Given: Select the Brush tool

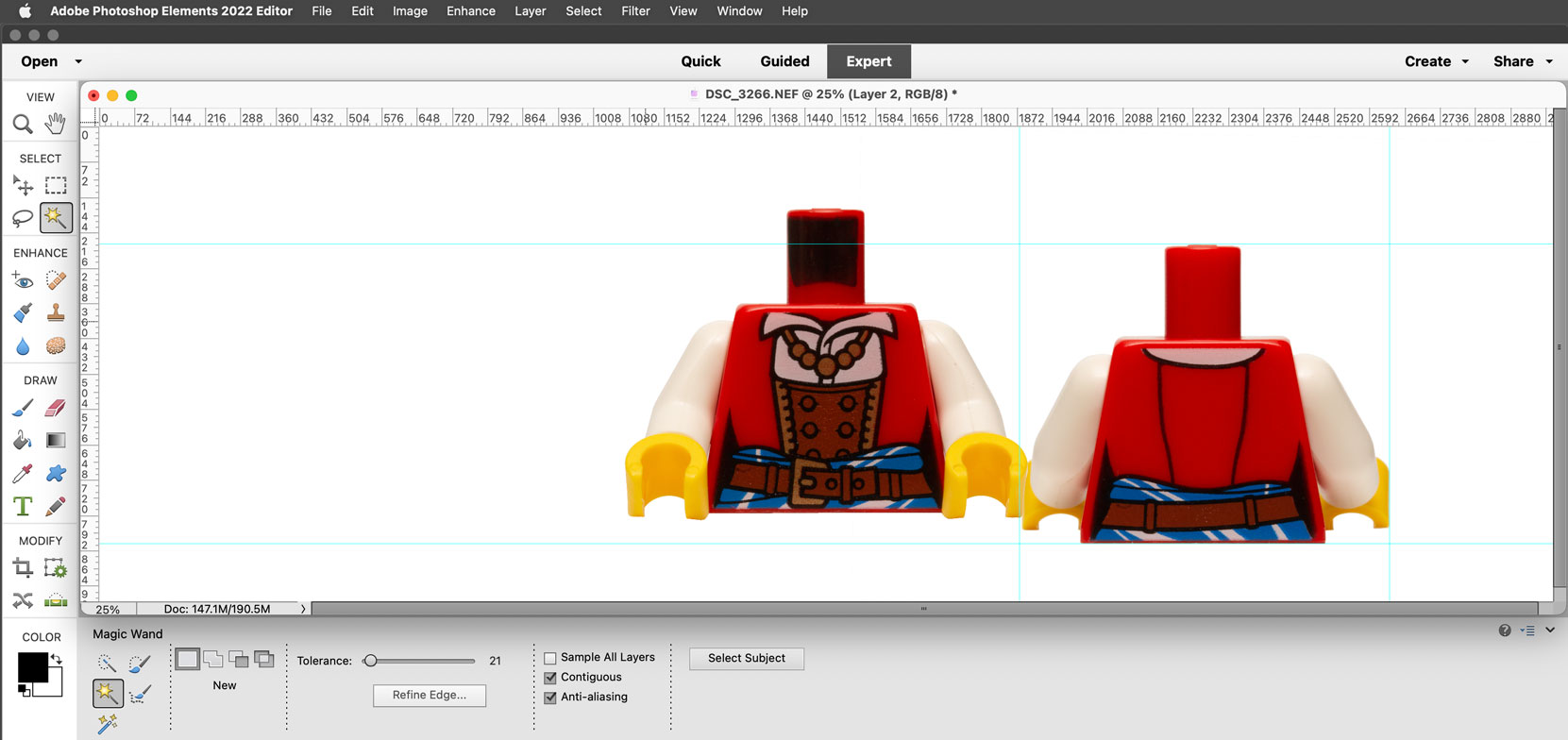Looking at the screenshot, I should pos(23,408).
